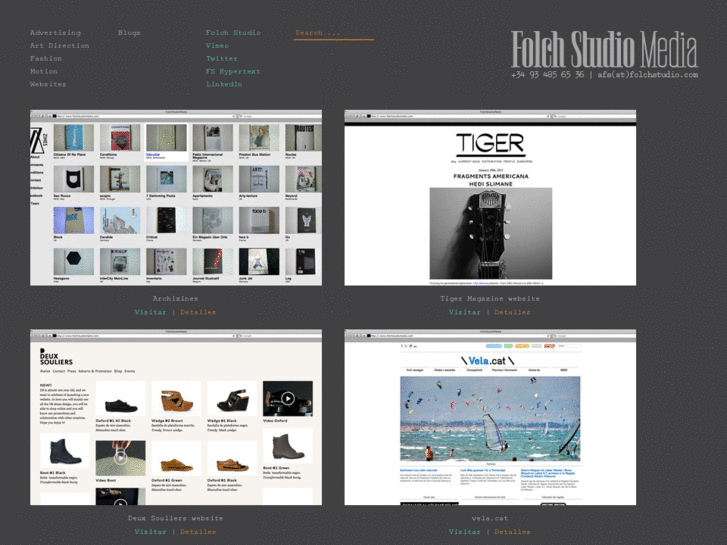This screenshot has height=545, width=727.
Task: Open the Blogs section
Action: click(129, 32)
